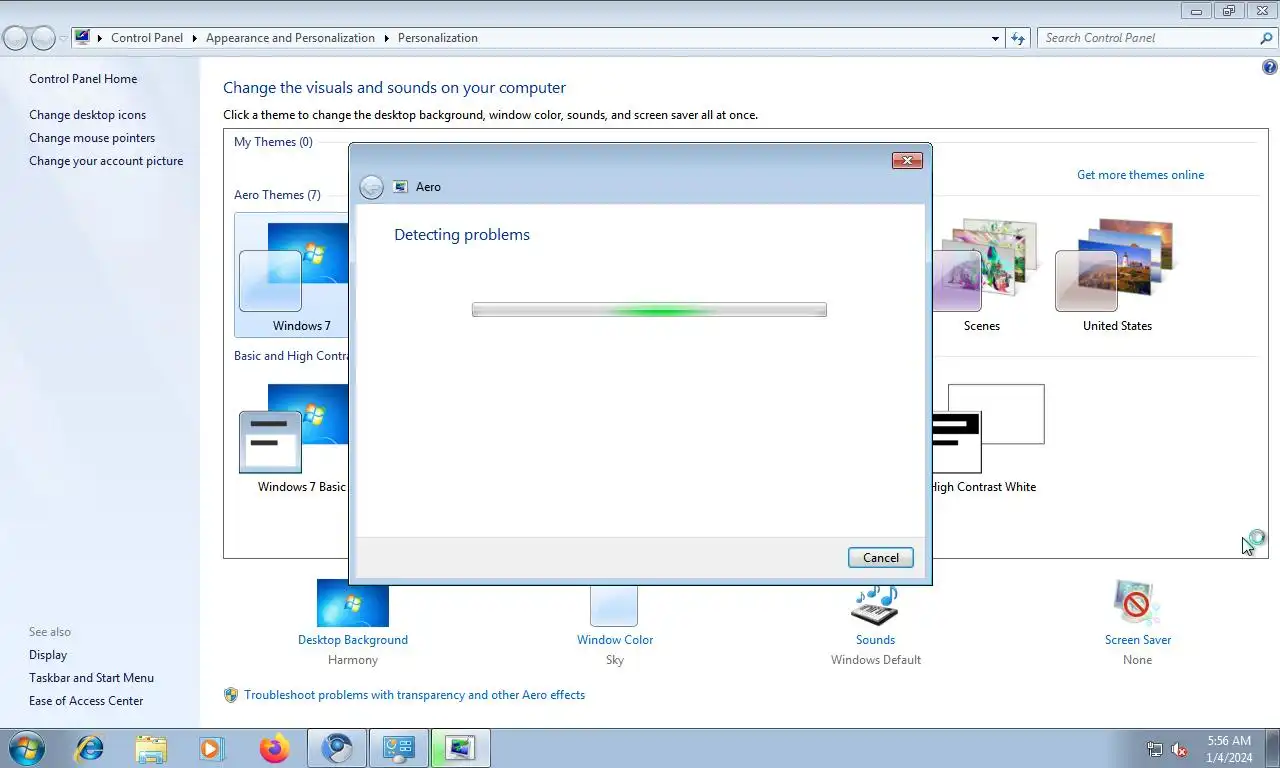Open the Help question mark icon
The width and height of the screenshot is (1280, 768).
(x=1270, y=68)
